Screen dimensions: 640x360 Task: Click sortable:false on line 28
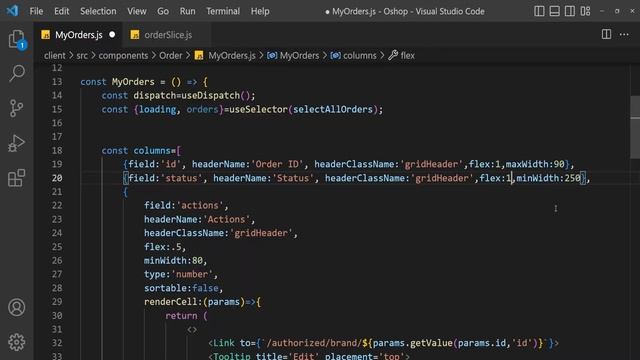181,288
